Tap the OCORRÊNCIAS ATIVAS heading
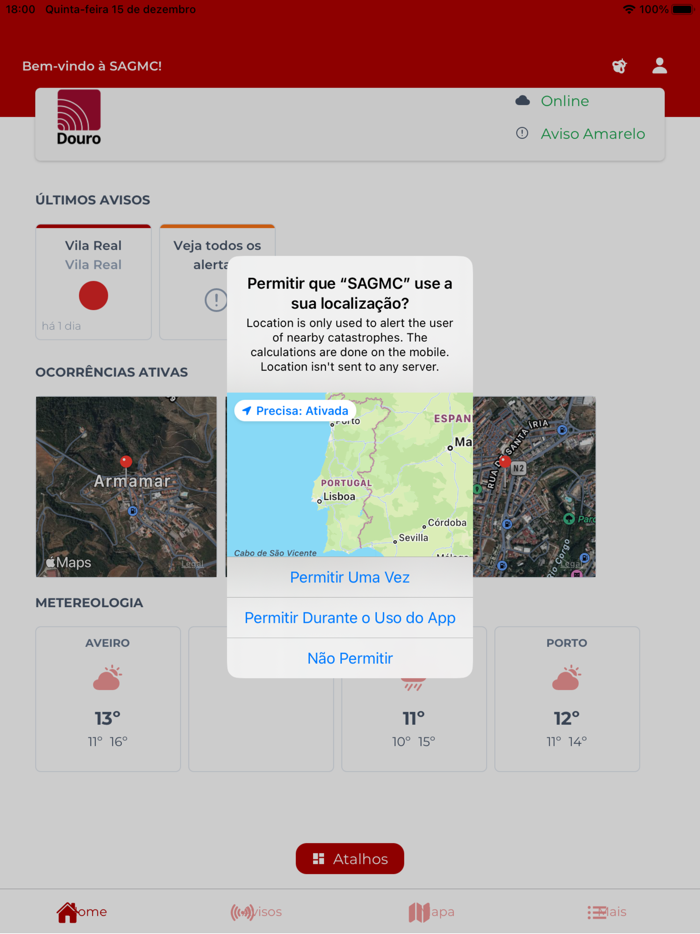The width and height of the screenshot is (700, 934). click(x=111, y=372)
